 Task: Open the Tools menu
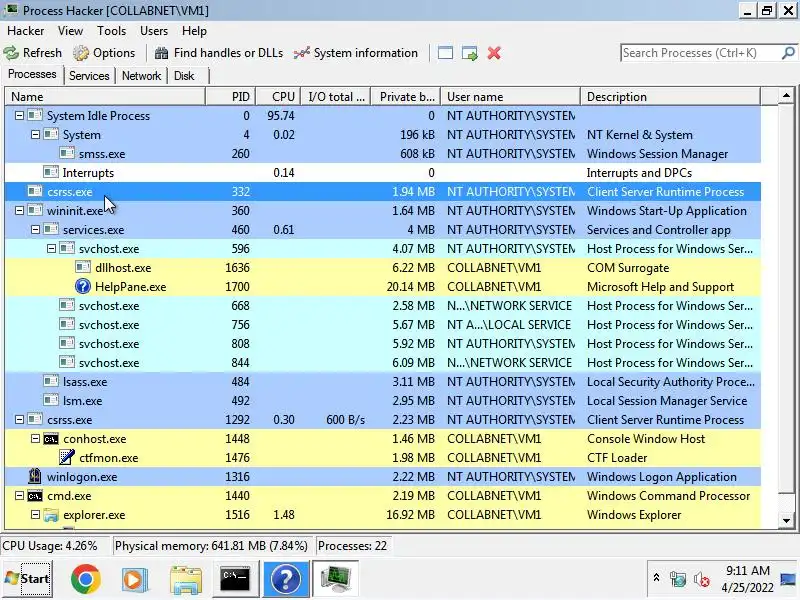click(x=111, y=31)
